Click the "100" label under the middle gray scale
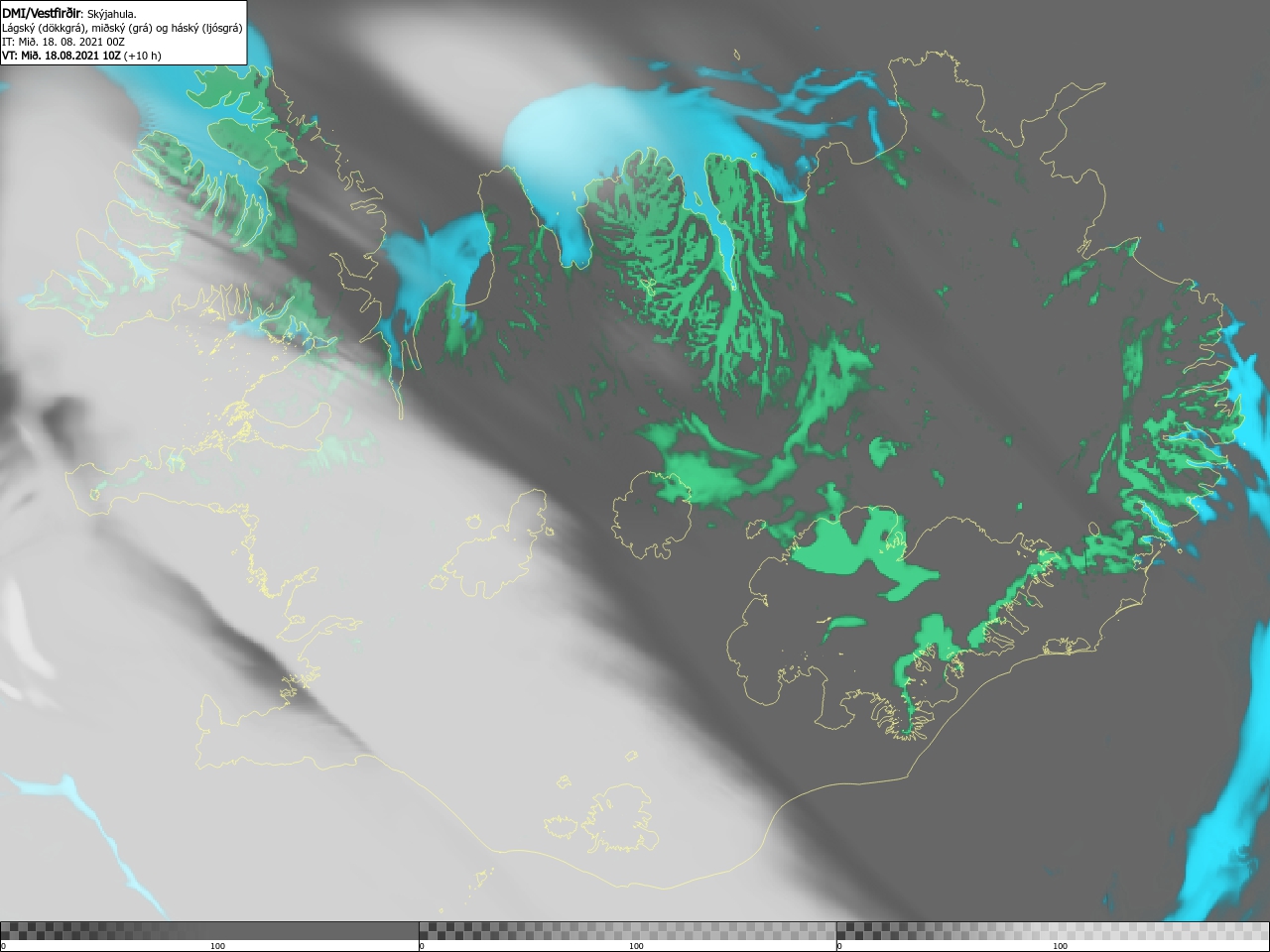This screenshot has height=952, width=1270. 636,946
